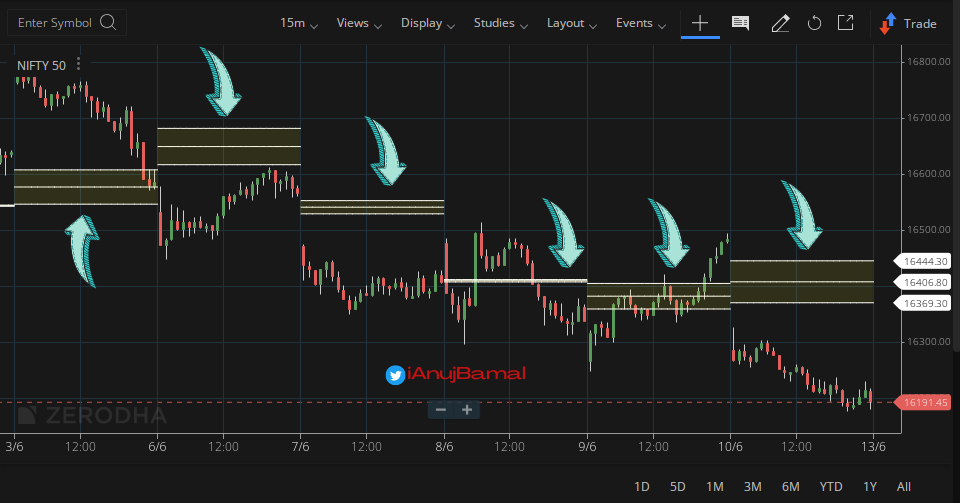
Task: Switch to 6M range
Action: coord(790,486)
